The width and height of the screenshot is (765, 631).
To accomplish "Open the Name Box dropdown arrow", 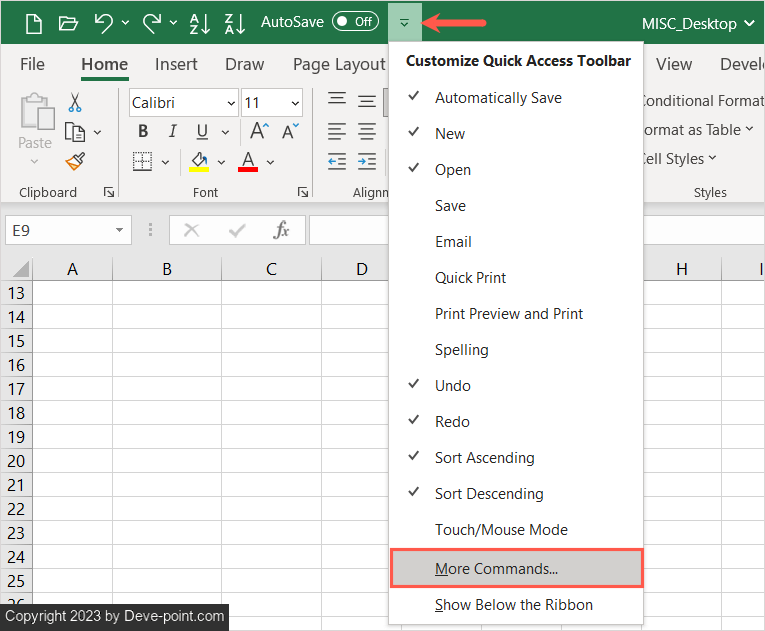I will 120,230.
